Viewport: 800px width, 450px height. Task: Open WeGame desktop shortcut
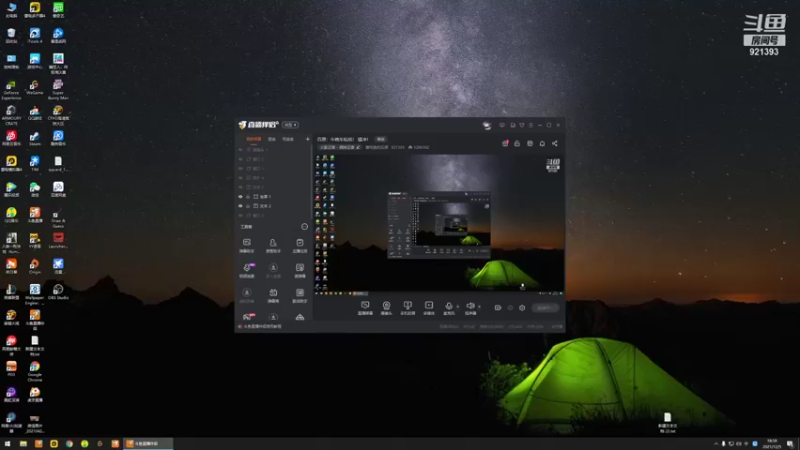point(35,87)
